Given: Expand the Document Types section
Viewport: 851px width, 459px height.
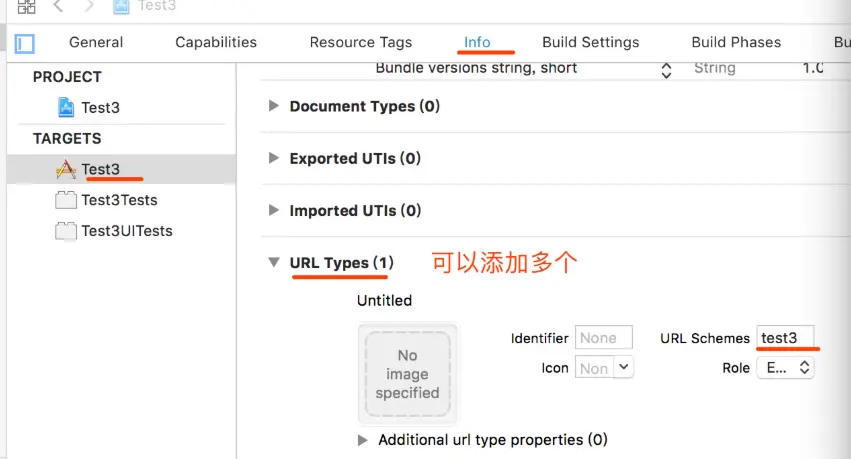Looking at the screenshot, I should point(274,106).
